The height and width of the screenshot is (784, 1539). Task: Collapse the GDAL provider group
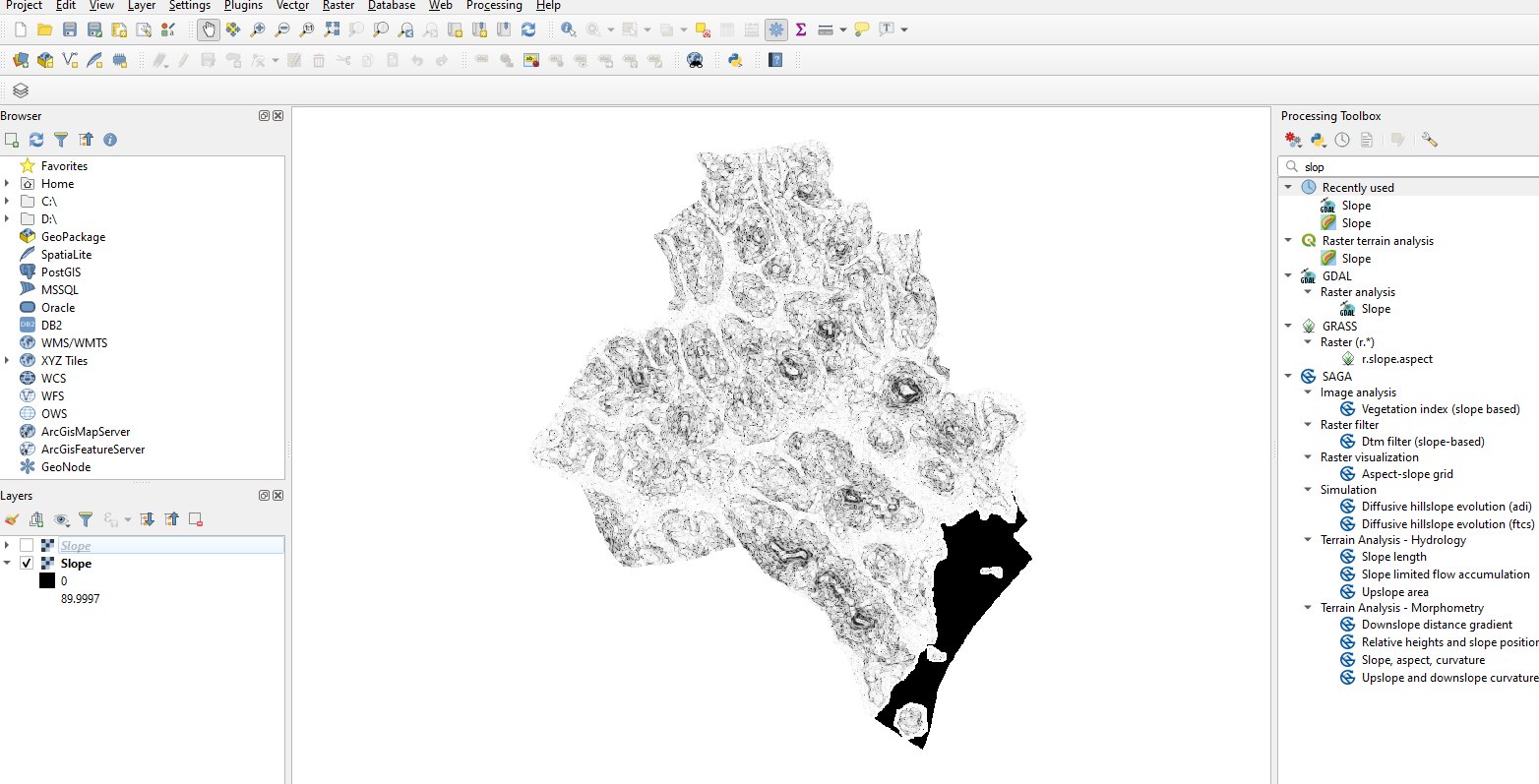click(1289, 275)
